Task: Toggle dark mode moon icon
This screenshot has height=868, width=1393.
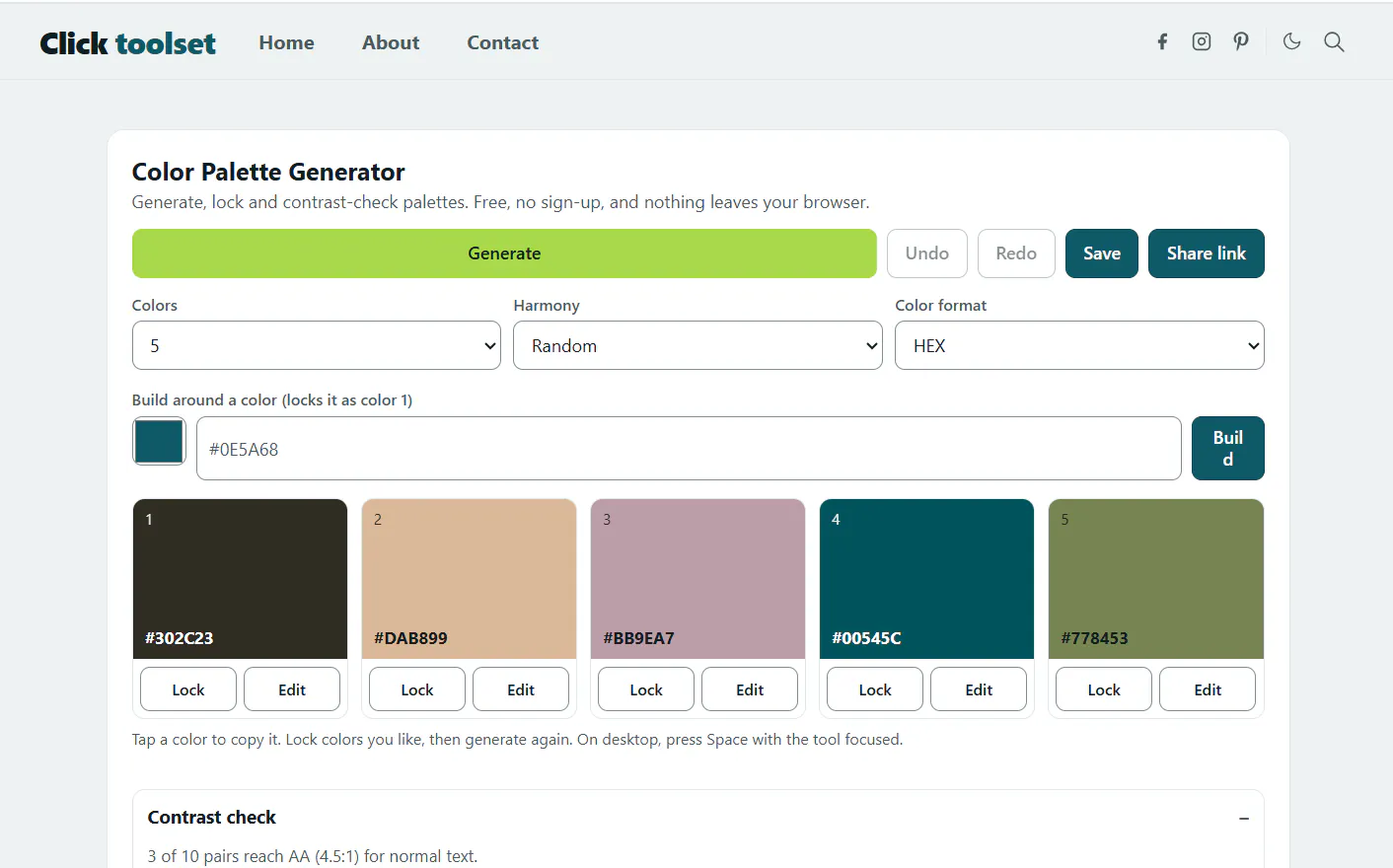Action: (1292, 41)
